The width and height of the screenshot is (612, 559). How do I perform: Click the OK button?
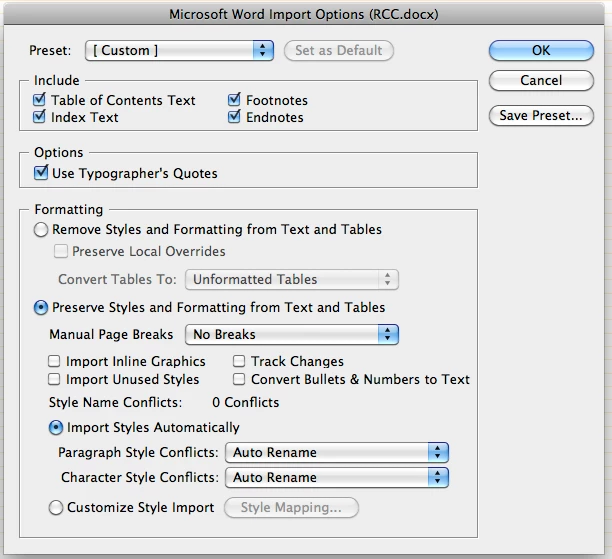point(541,50)
